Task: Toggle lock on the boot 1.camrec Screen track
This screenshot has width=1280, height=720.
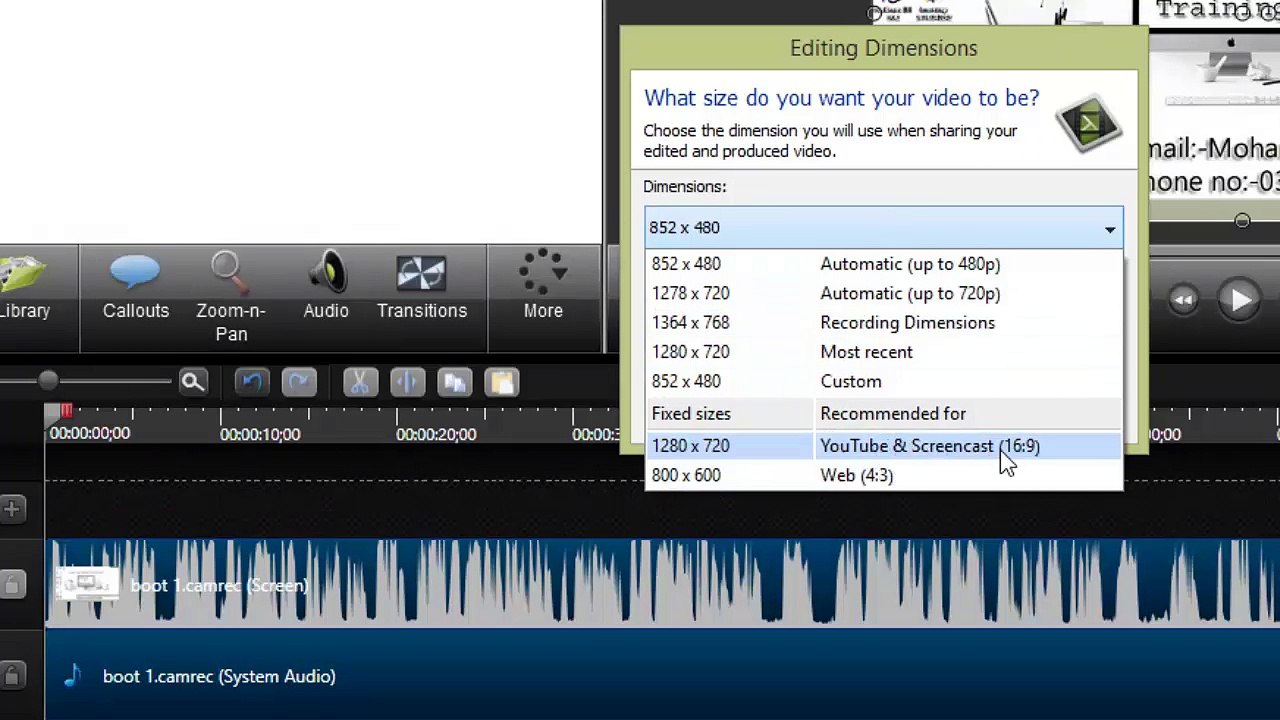Action: [12, 585]
